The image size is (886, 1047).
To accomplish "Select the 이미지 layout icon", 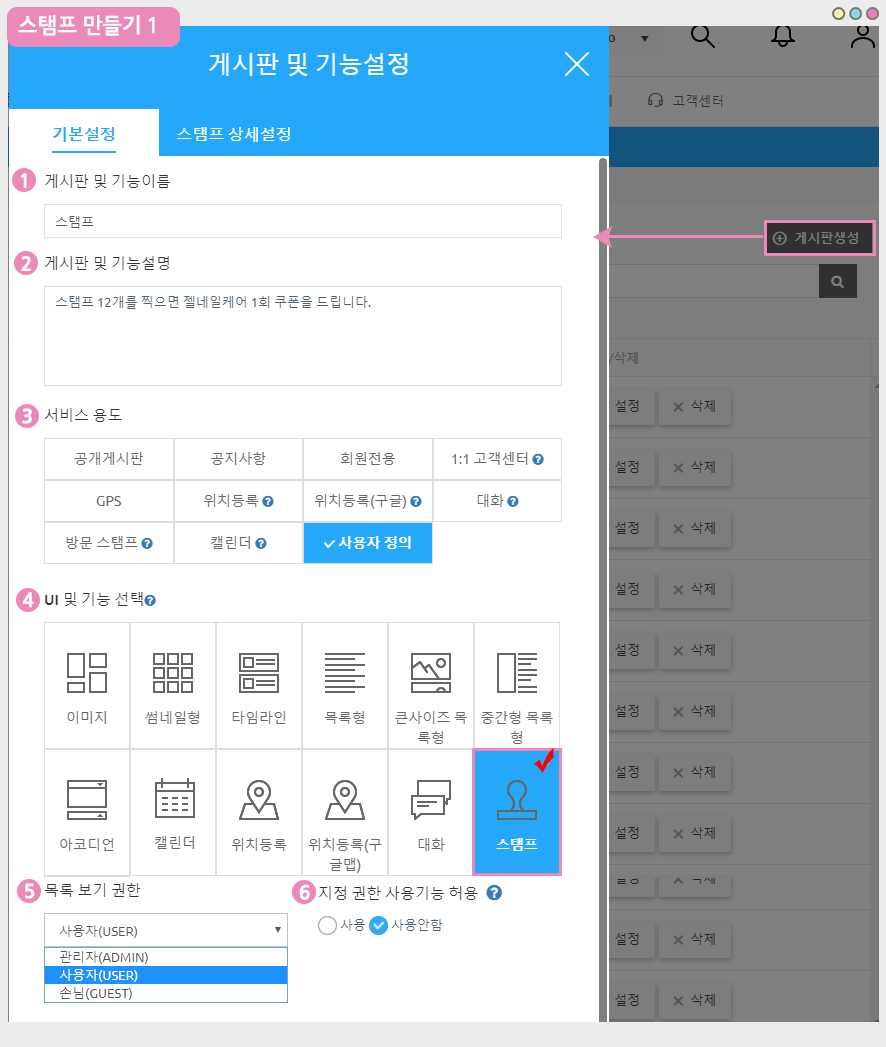I will point(87,685).
